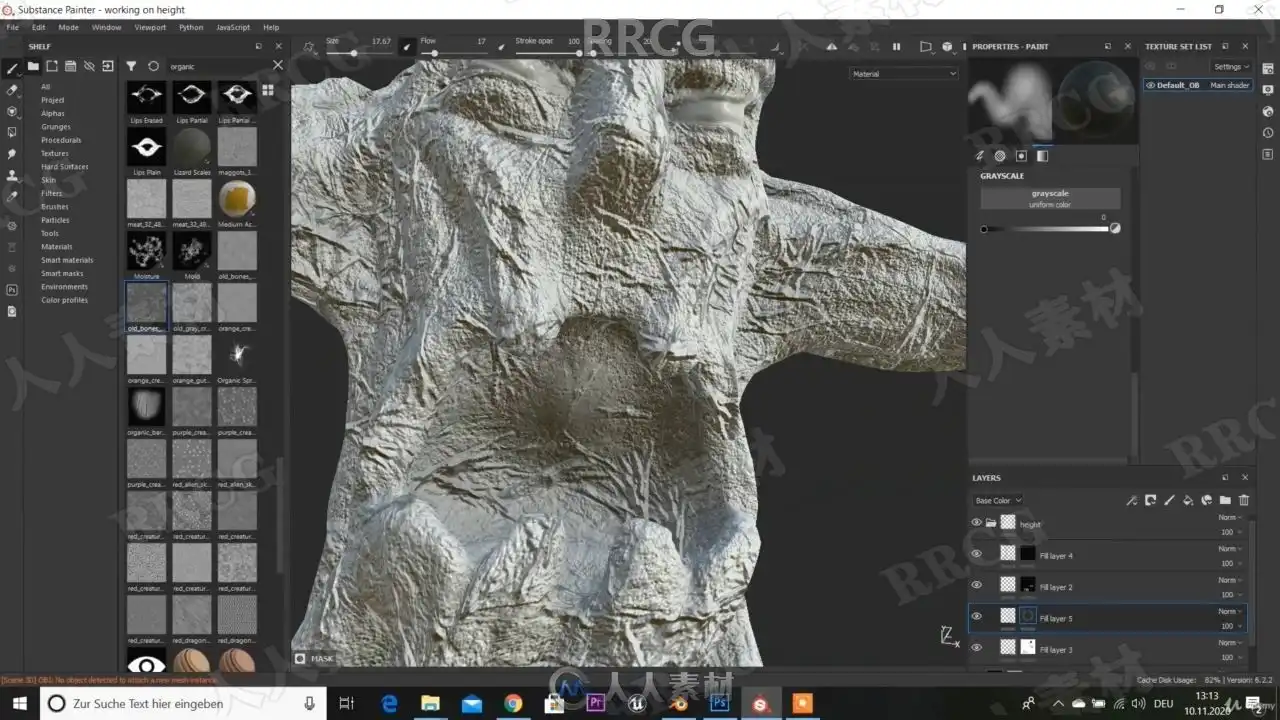
Task: Open the grayscale channel settings tab icon
Action: (1042, 156)
